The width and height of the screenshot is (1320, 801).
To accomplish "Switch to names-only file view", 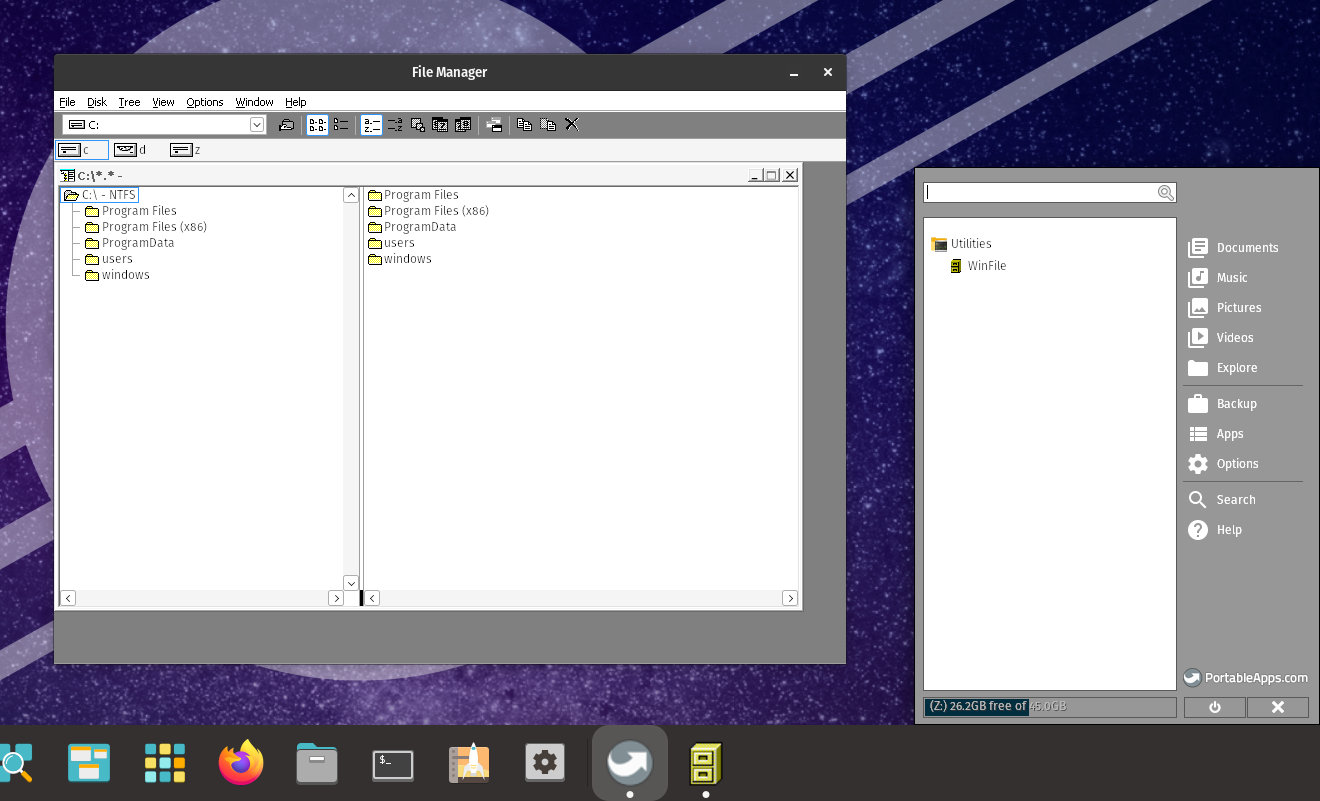I will pos(317,125).
